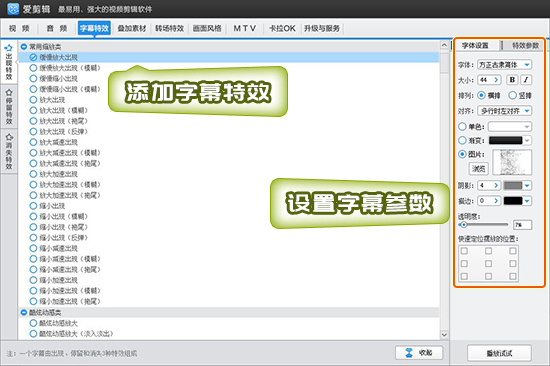Select 竖排 vertical layout
This screenshot has height=366, width=550.
click(512, 95)
